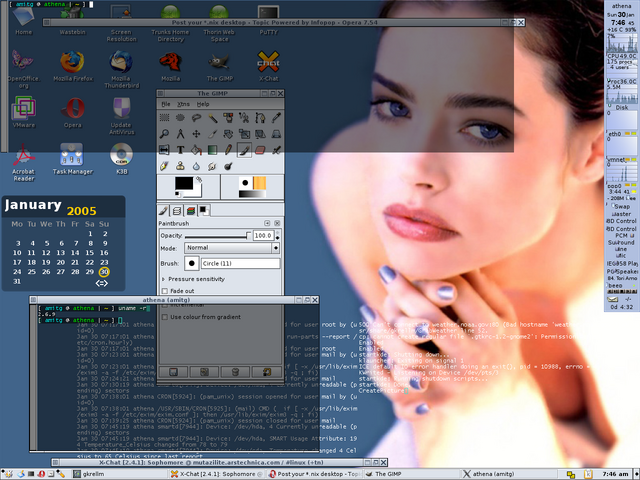The image size is (640, 480).
Task: Select the Flip tool in GIMP
Action: (x=164, y=150)
